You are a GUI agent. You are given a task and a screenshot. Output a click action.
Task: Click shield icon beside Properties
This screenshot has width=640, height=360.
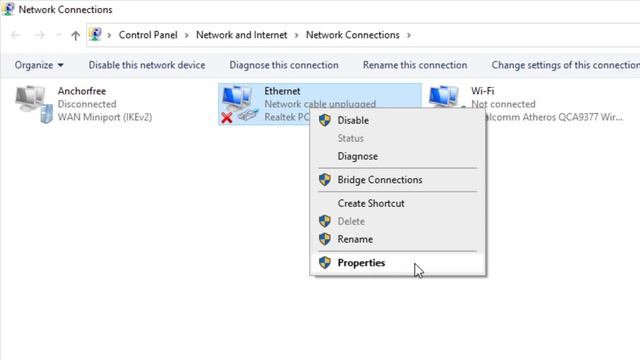coord(325,263)
